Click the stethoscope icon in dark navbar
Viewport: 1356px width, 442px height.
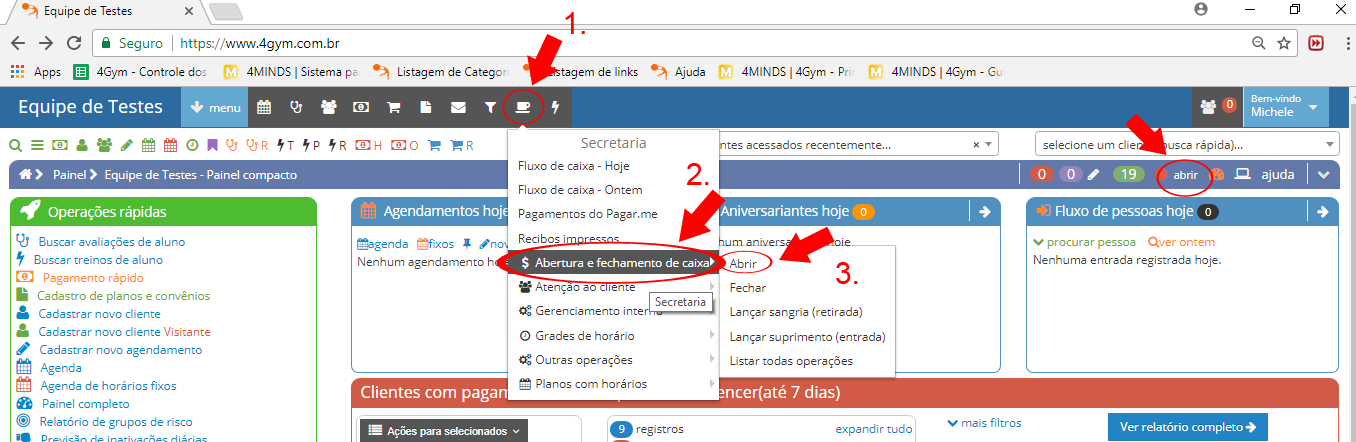tap(296, 107)
